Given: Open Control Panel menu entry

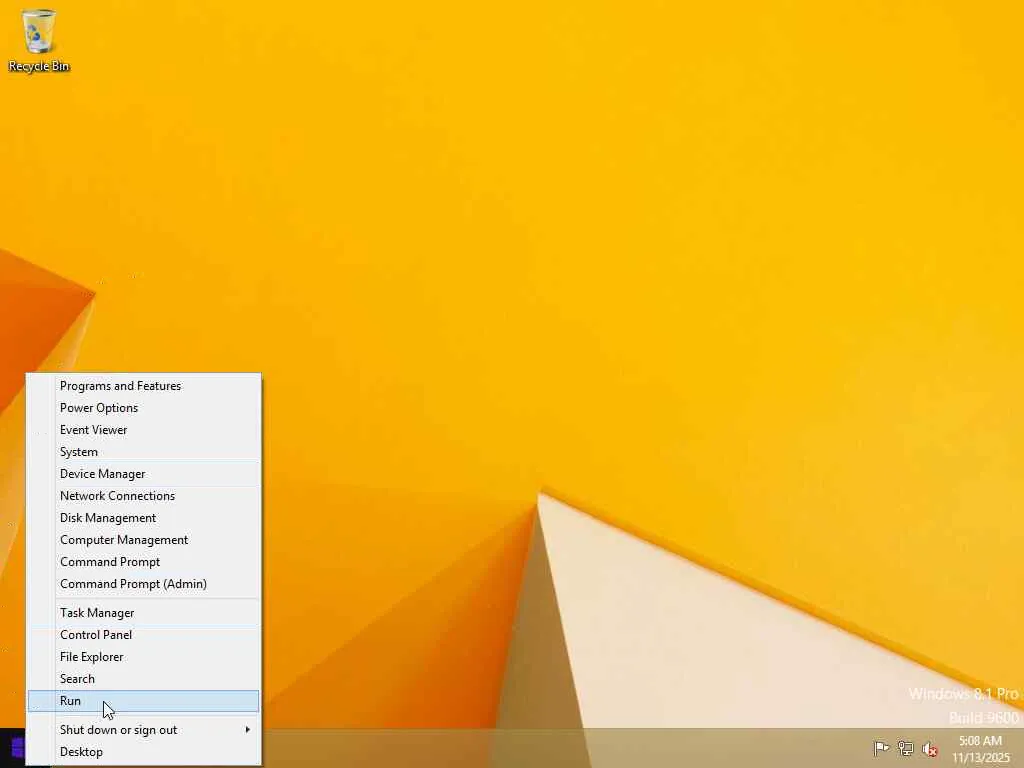Looking at the screenshot, I should (143, 635).
